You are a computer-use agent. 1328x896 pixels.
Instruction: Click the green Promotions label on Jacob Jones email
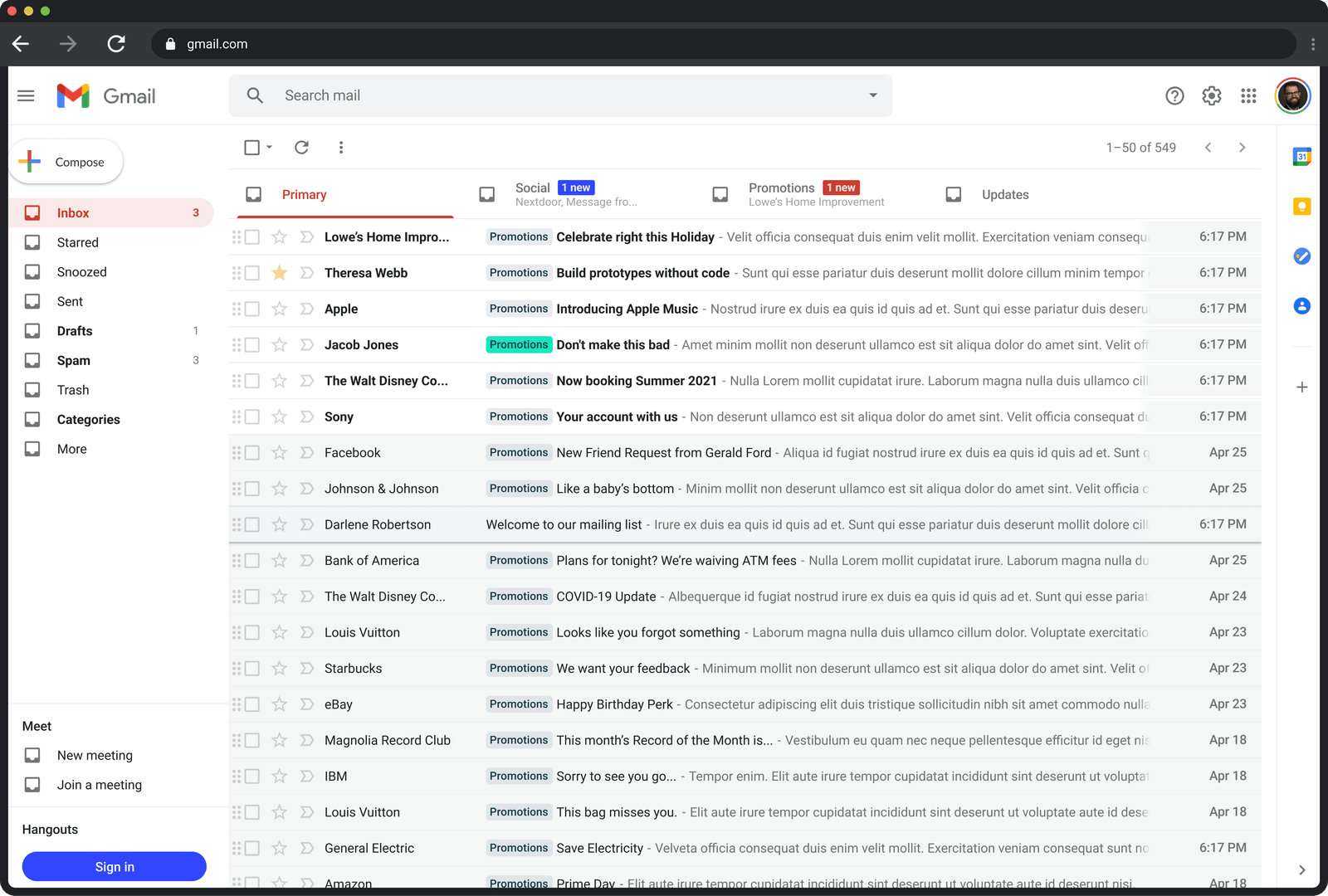[x=519, y=344]
